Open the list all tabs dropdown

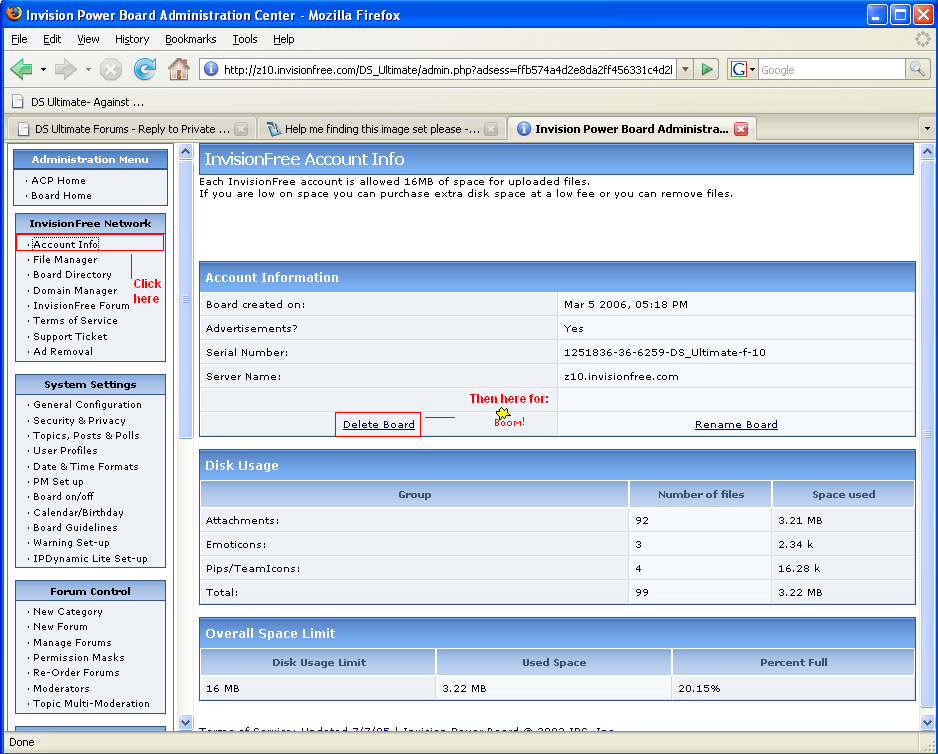pos(927,129)
